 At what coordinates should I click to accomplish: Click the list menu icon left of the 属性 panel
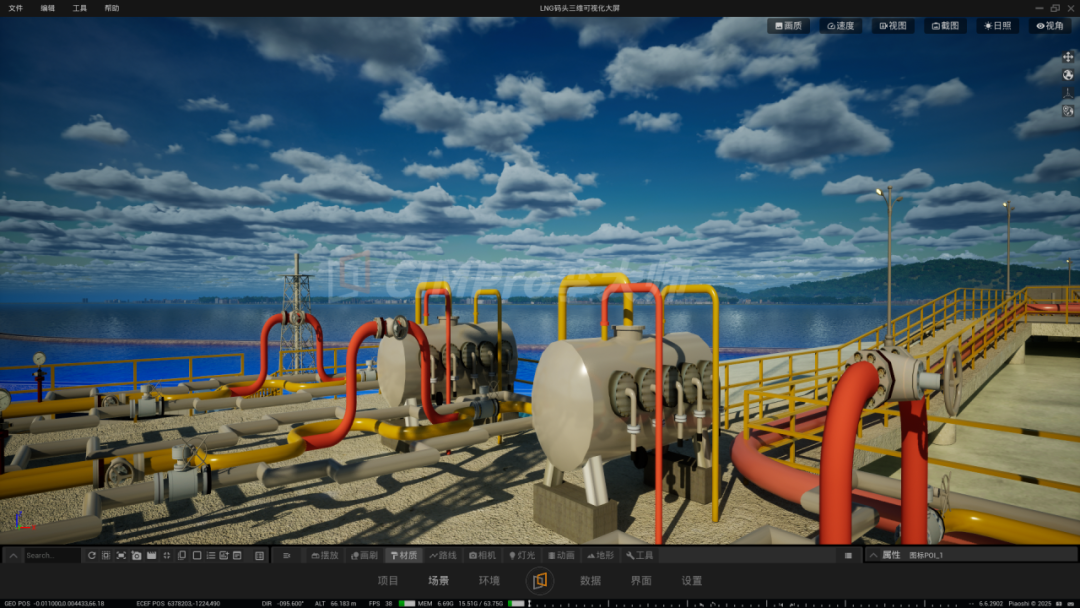click(x=848, y=555)
